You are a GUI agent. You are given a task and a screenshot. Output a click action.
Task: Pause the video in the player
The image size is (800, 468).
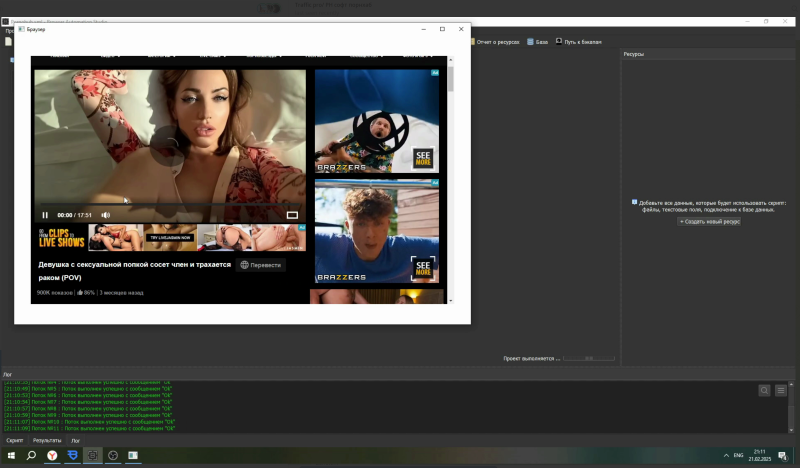[45, 215]
